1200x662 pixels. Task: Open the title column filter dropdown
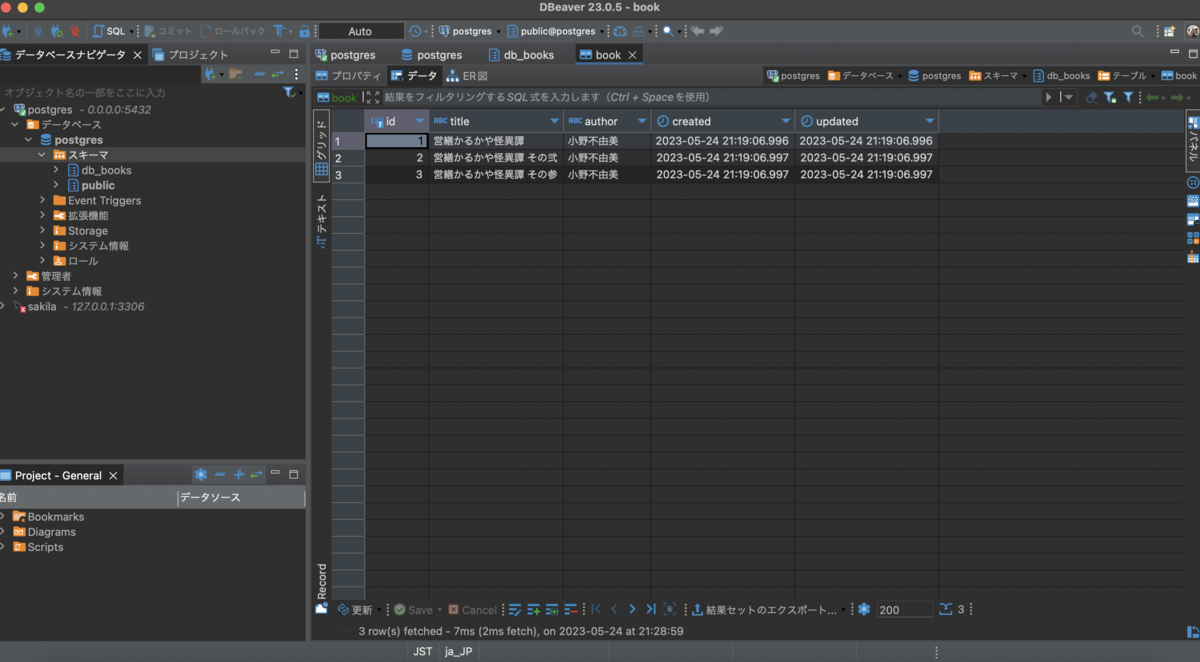tap(555, 121)
